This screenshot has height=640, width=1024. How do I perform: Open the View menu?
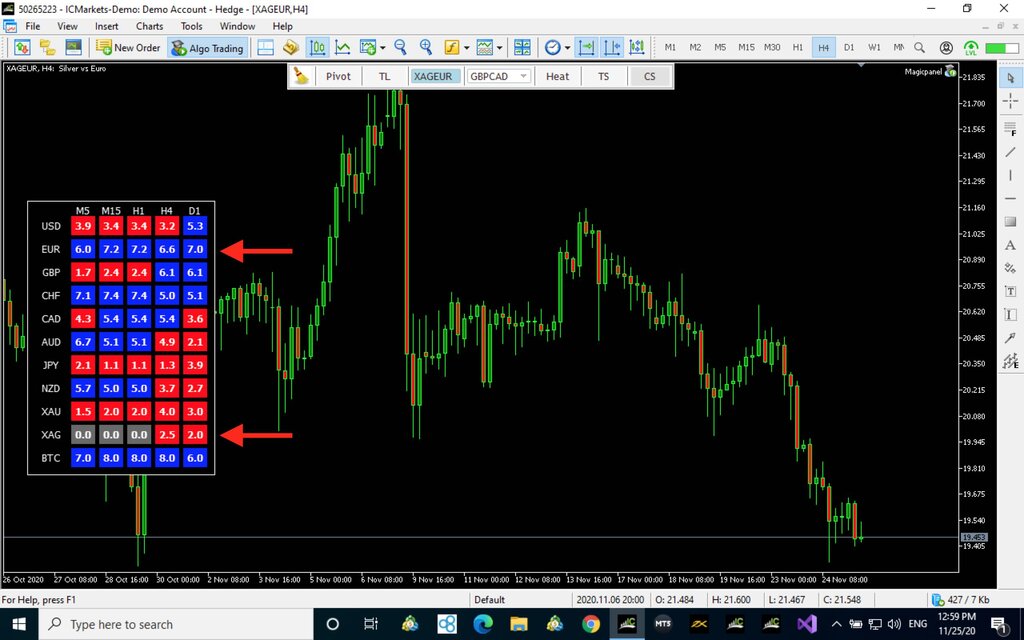tap(67, 26)
